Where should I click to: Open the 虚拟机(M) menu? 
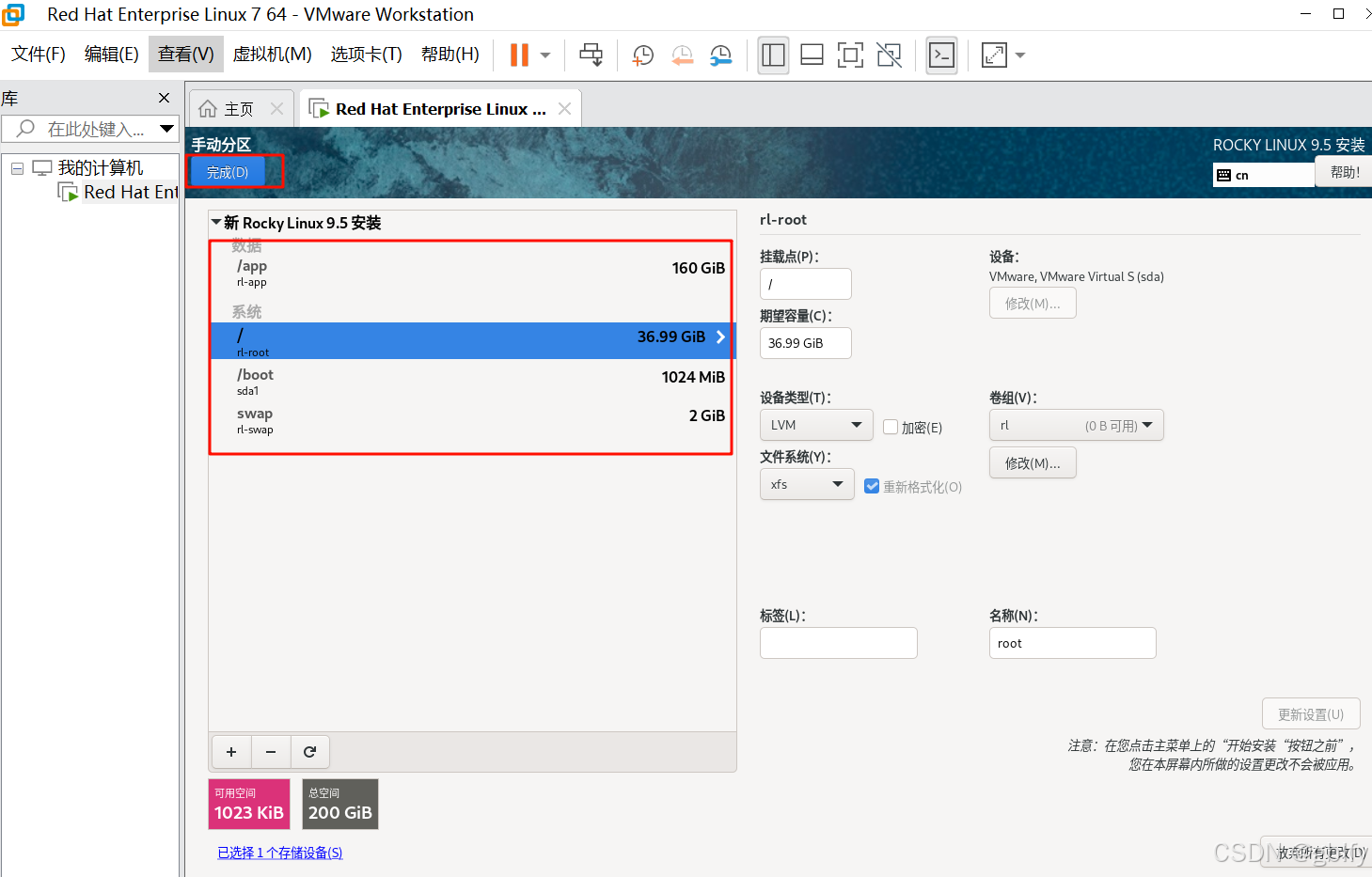pyautogui.click(x=273, y=55)
